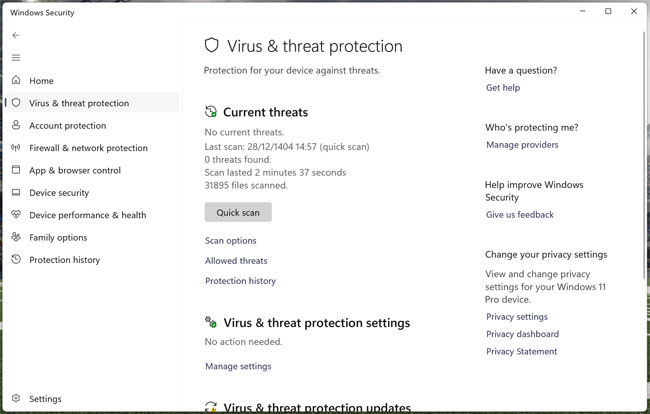Click the 'No current threats.' text
Screen dimensions: 650x414
tap(244, 132)
